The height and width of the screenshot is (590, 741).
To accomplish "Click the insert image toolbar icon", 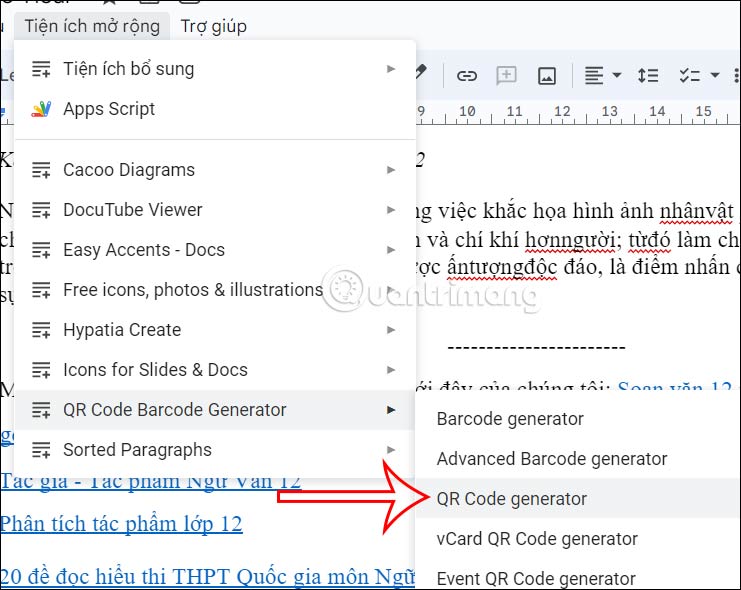I will [547, 76].
